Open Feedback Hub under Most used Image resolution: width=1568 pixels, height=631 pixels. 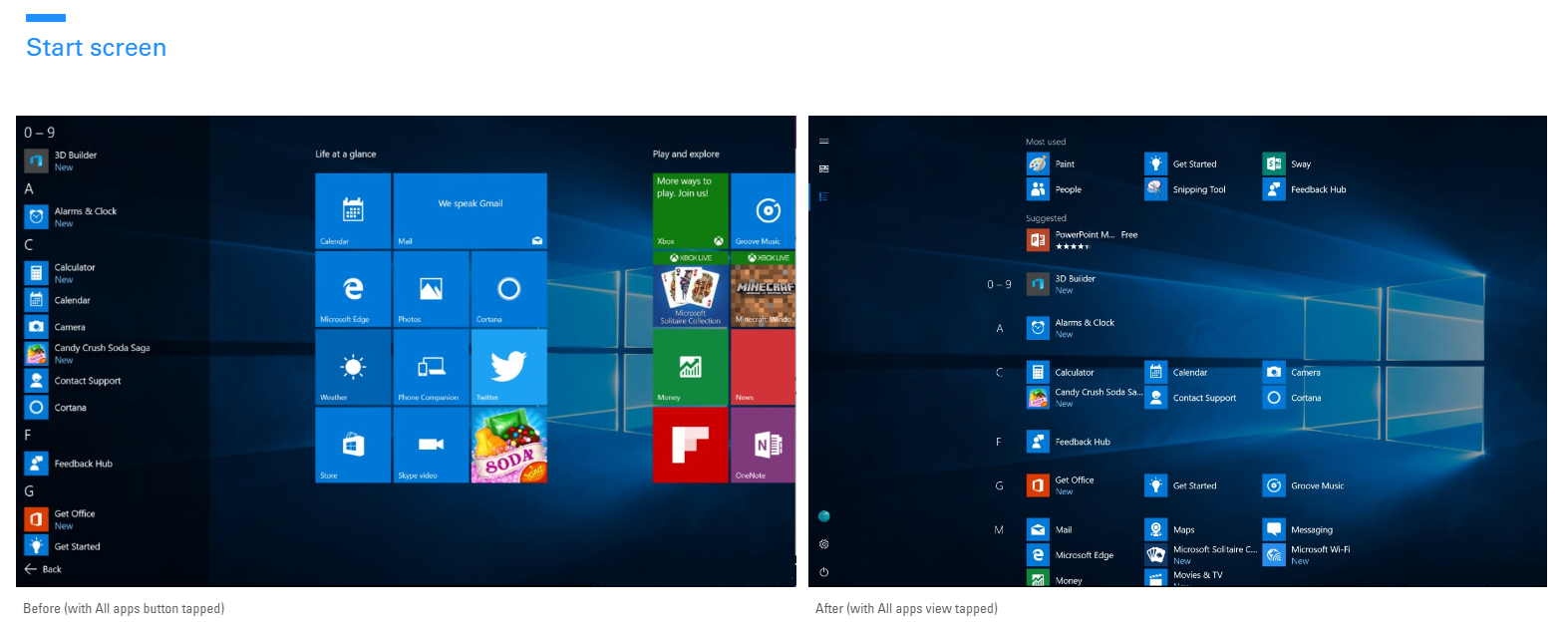pos(1306,189)
